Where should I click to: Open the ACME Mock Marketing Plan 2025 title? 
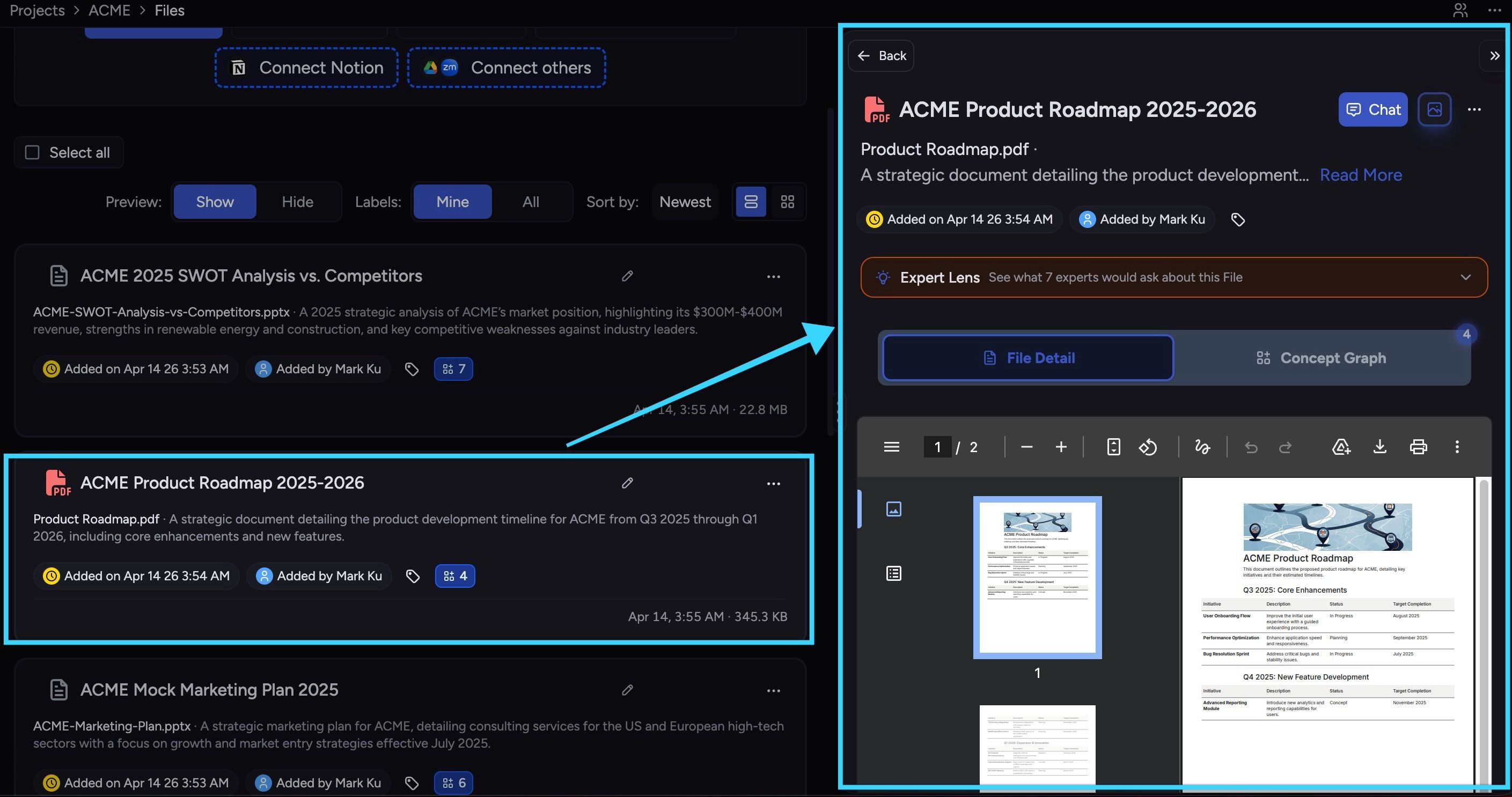tap(209, 690)
